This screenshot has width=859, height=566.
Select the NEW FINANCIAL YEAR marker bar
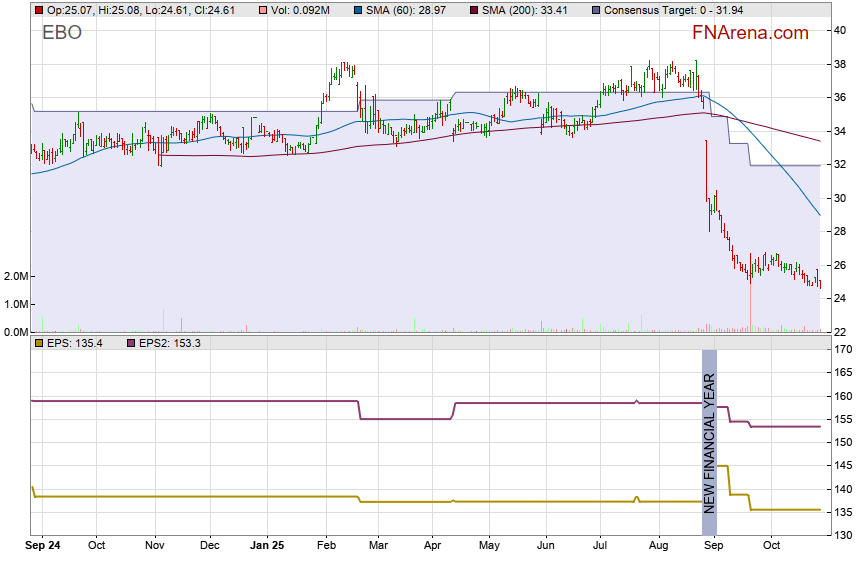tap(709, 441)
